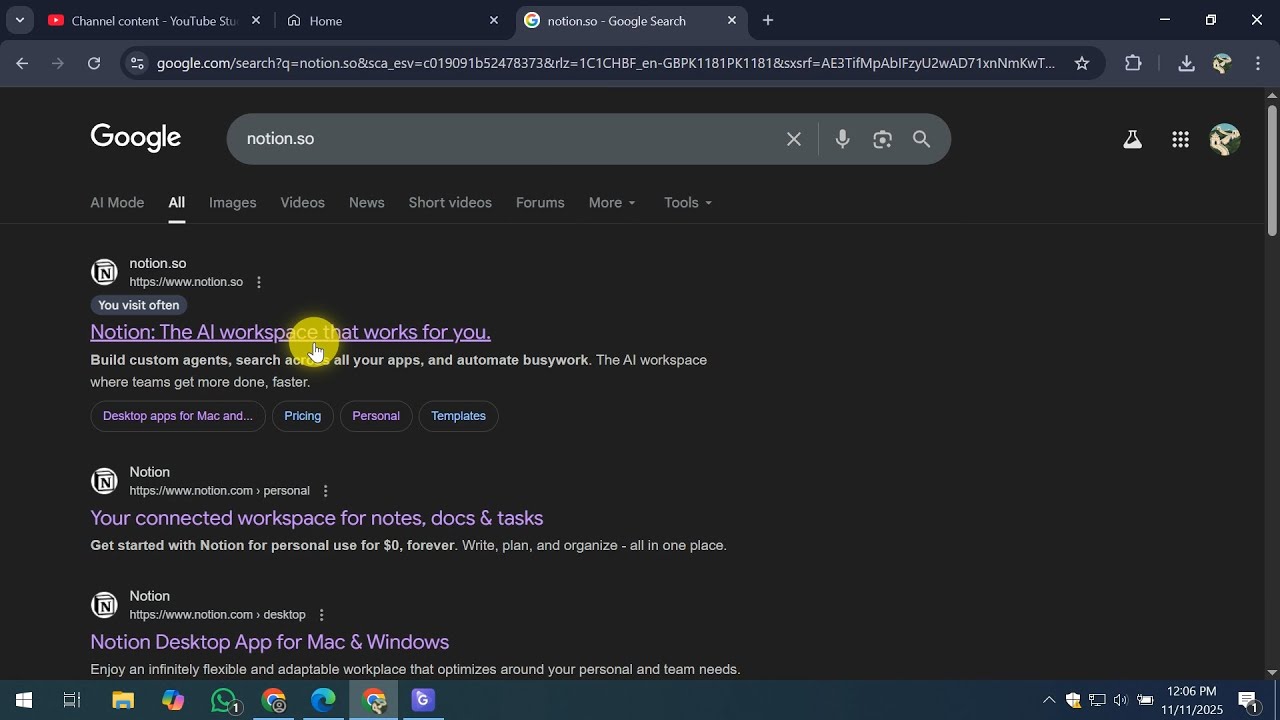Switch to the Home tab
The width and height of the screenshot is (1280, 720).
pos(392,20)
